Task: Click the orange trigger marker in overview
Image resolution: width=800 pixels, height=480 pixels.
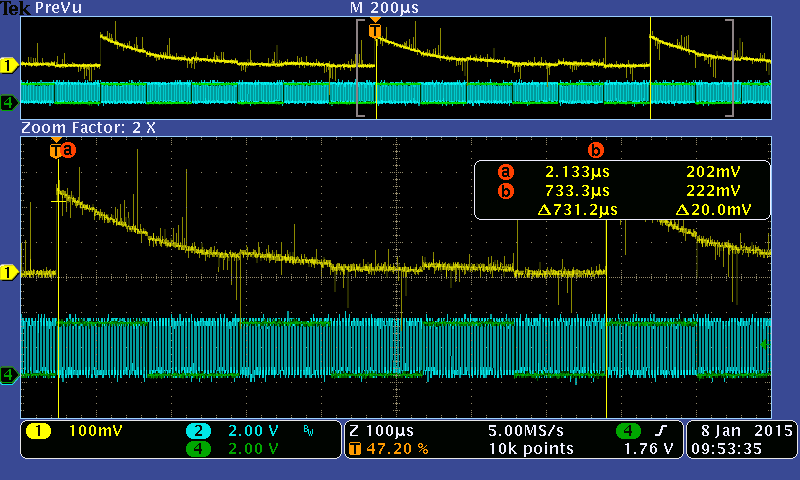Action: click(x=375, y=29)
